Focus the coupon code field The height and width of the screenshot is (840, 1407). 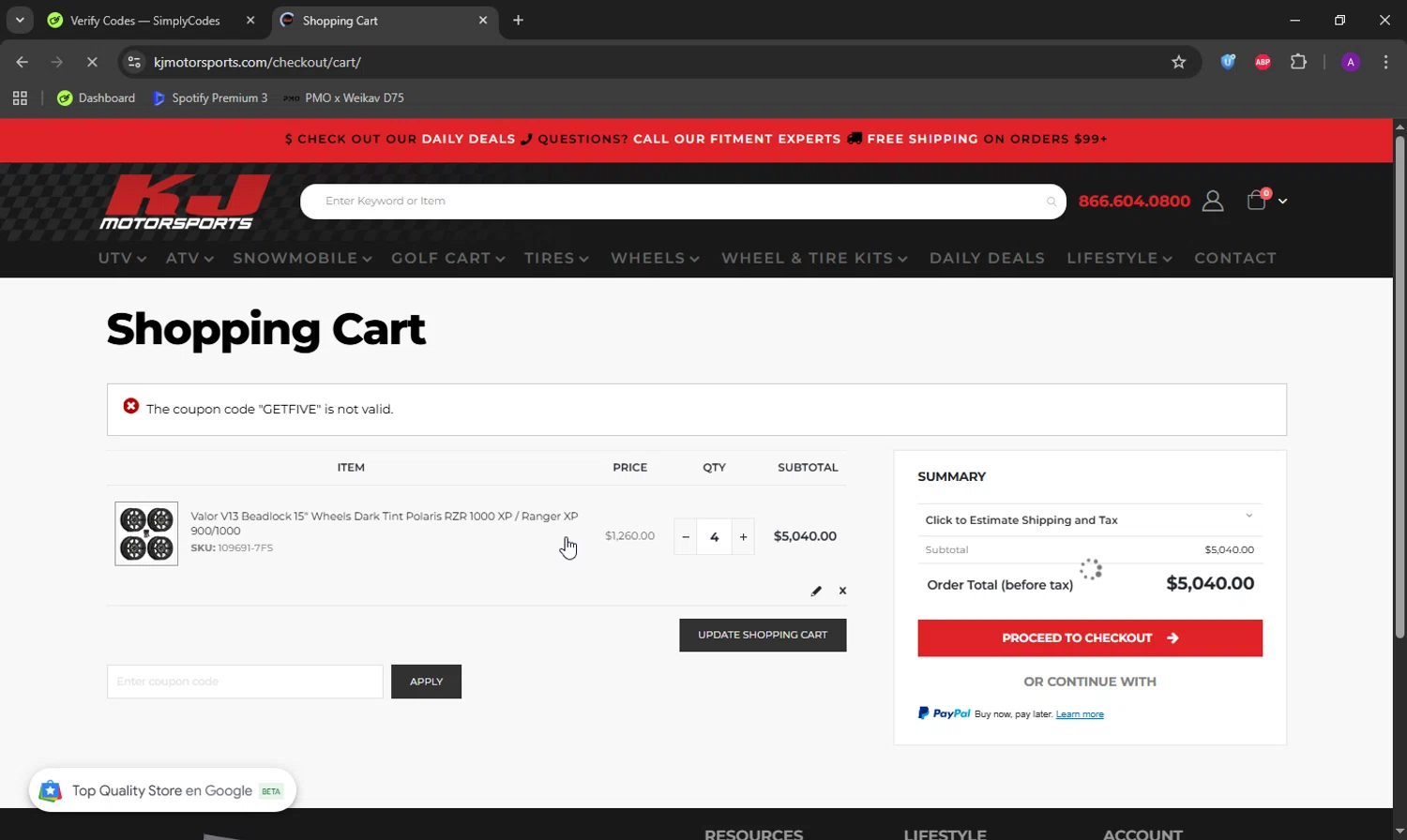(245, 682)
